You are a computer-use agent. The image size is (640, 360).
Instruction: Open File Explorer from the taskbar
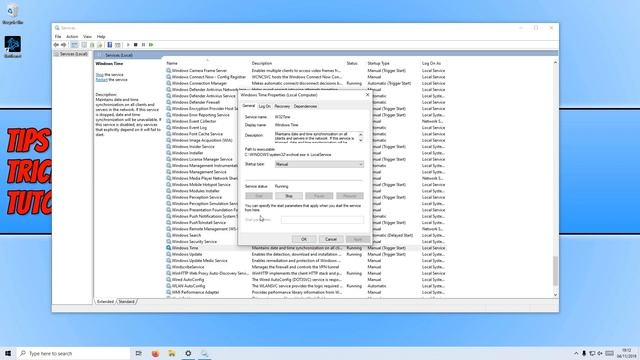171,353
